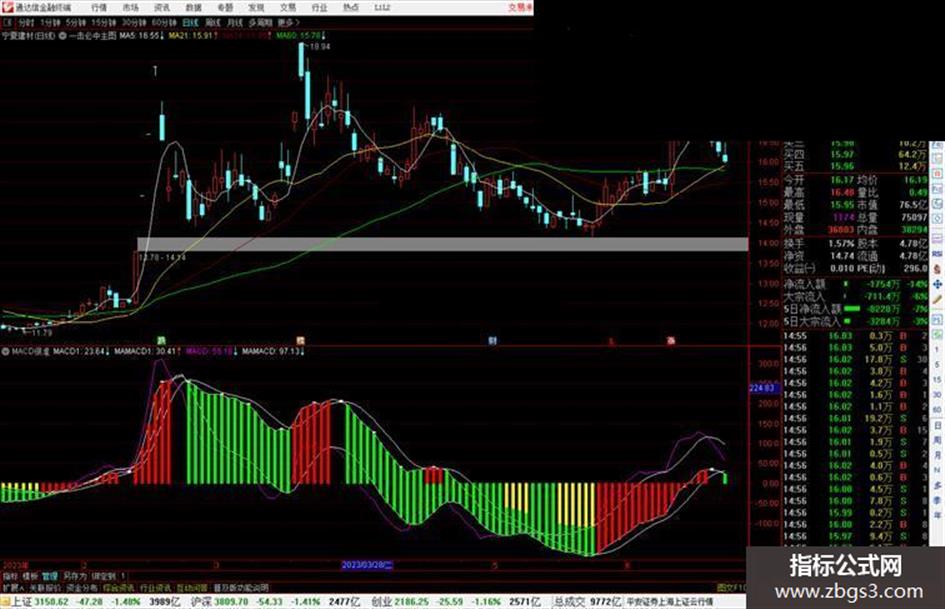Open the 行情 menu

click(99, 7)
